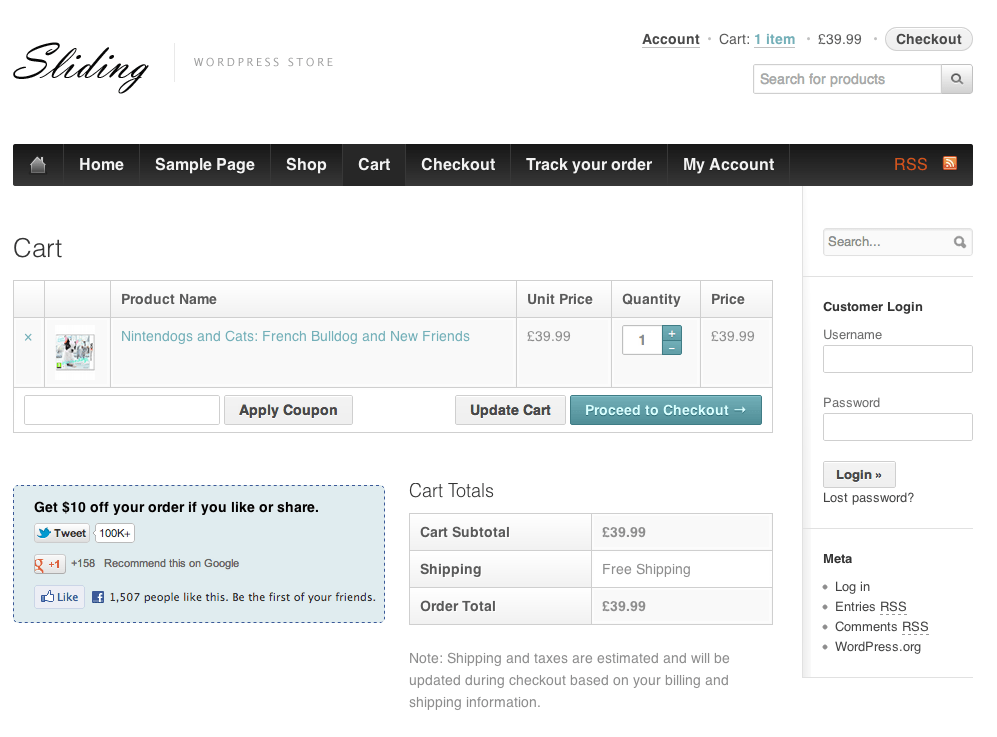Click the RSS text link in navbar
Viewport: 997px width, 737px height.
point(911,165)
